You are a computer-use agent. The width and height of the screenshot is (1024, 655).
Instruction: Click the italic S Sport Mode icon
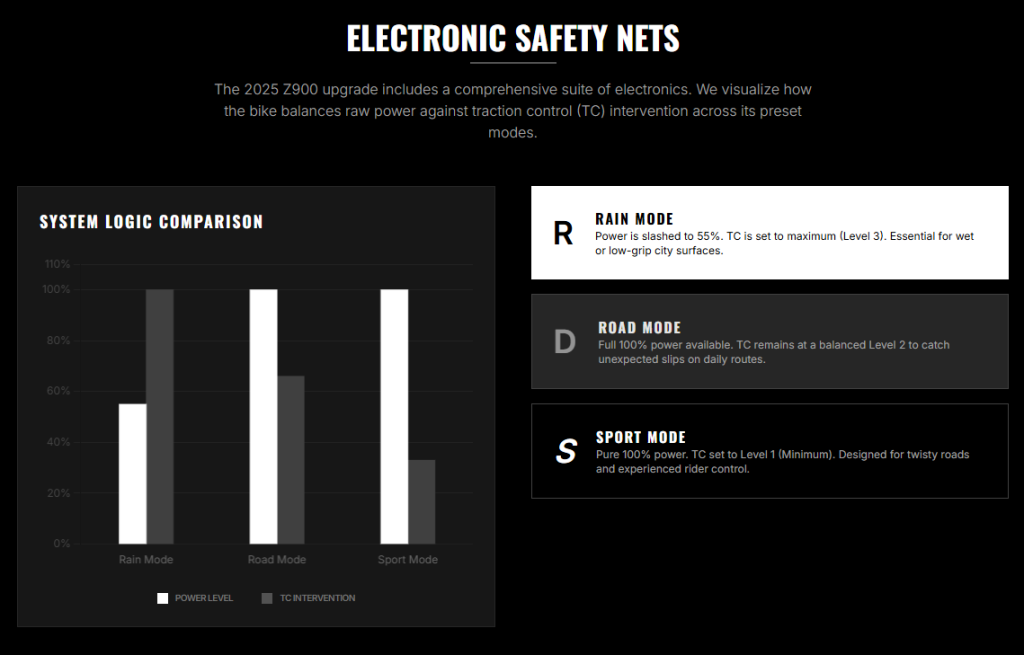566,451
